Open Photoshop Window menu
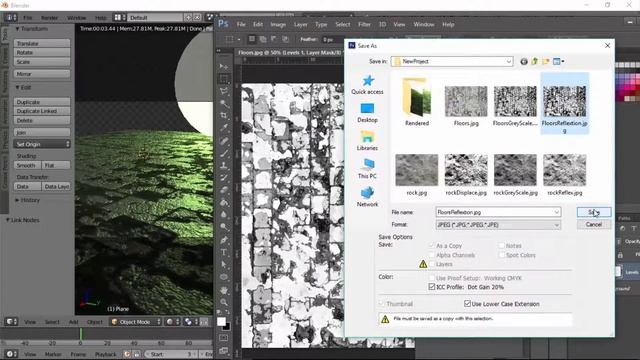The height and width of the screenshot is (360, 640). point(424,24)
